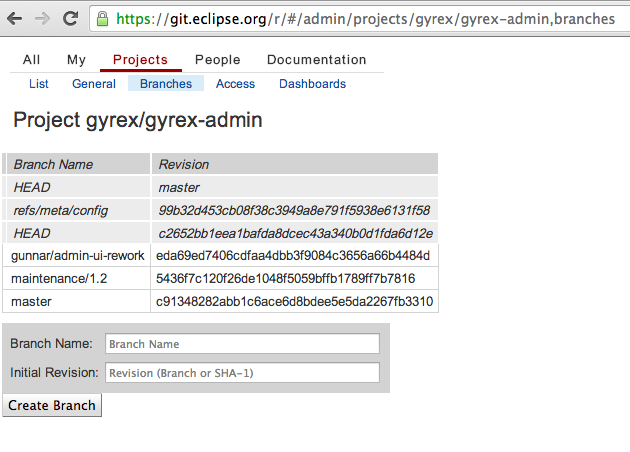Open the My top menu

(76, 60)
